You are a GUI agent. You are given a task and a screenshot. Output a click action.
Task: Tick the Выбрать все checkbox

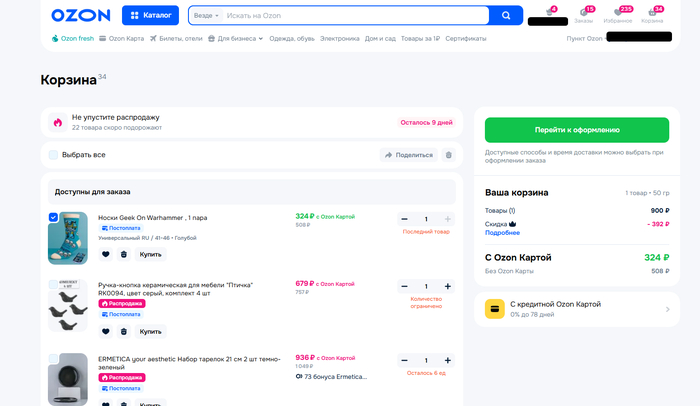coord(53,155)
